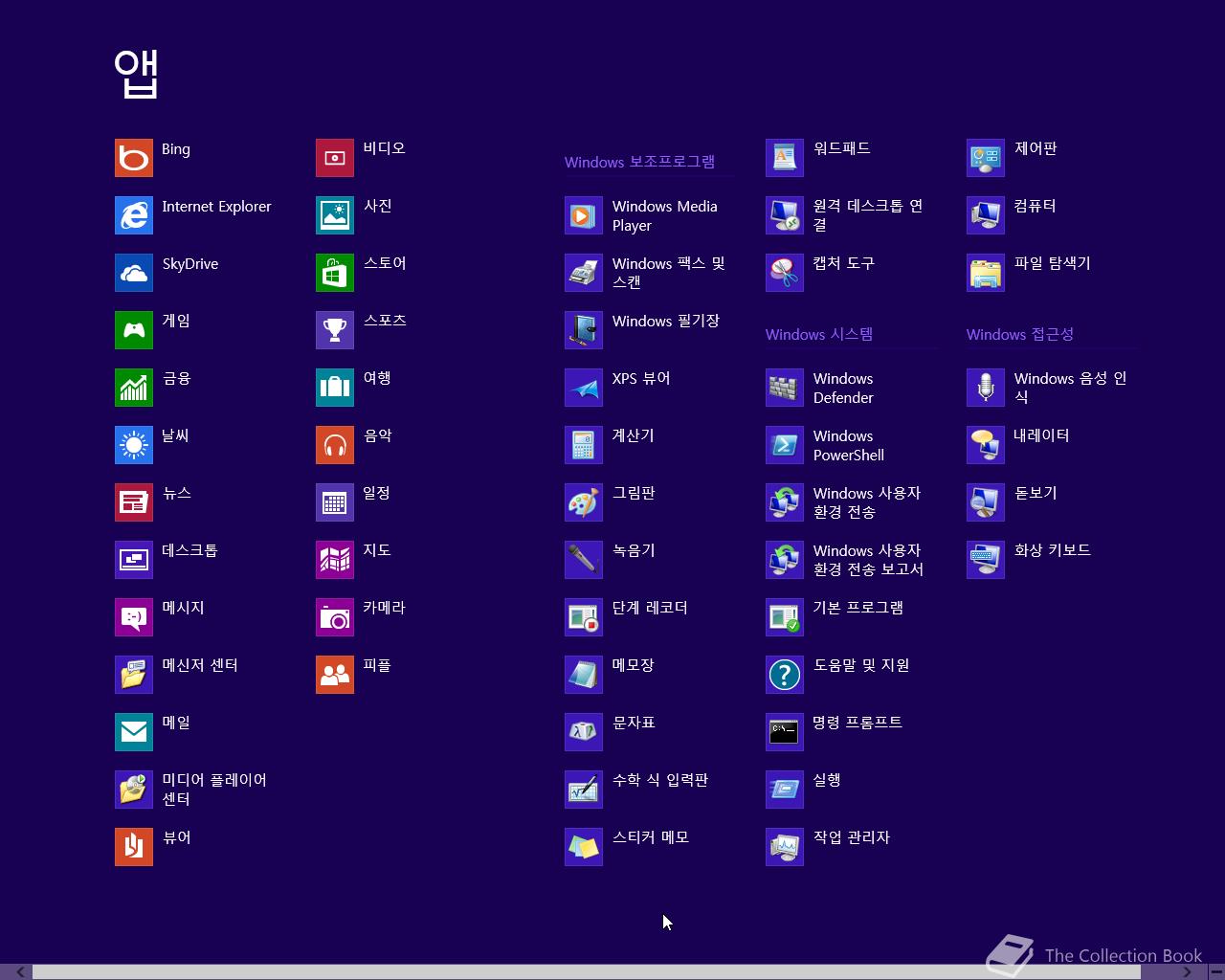Open 실행 (Run) dialog
1225x980 pixels.
tap(804, 790)
